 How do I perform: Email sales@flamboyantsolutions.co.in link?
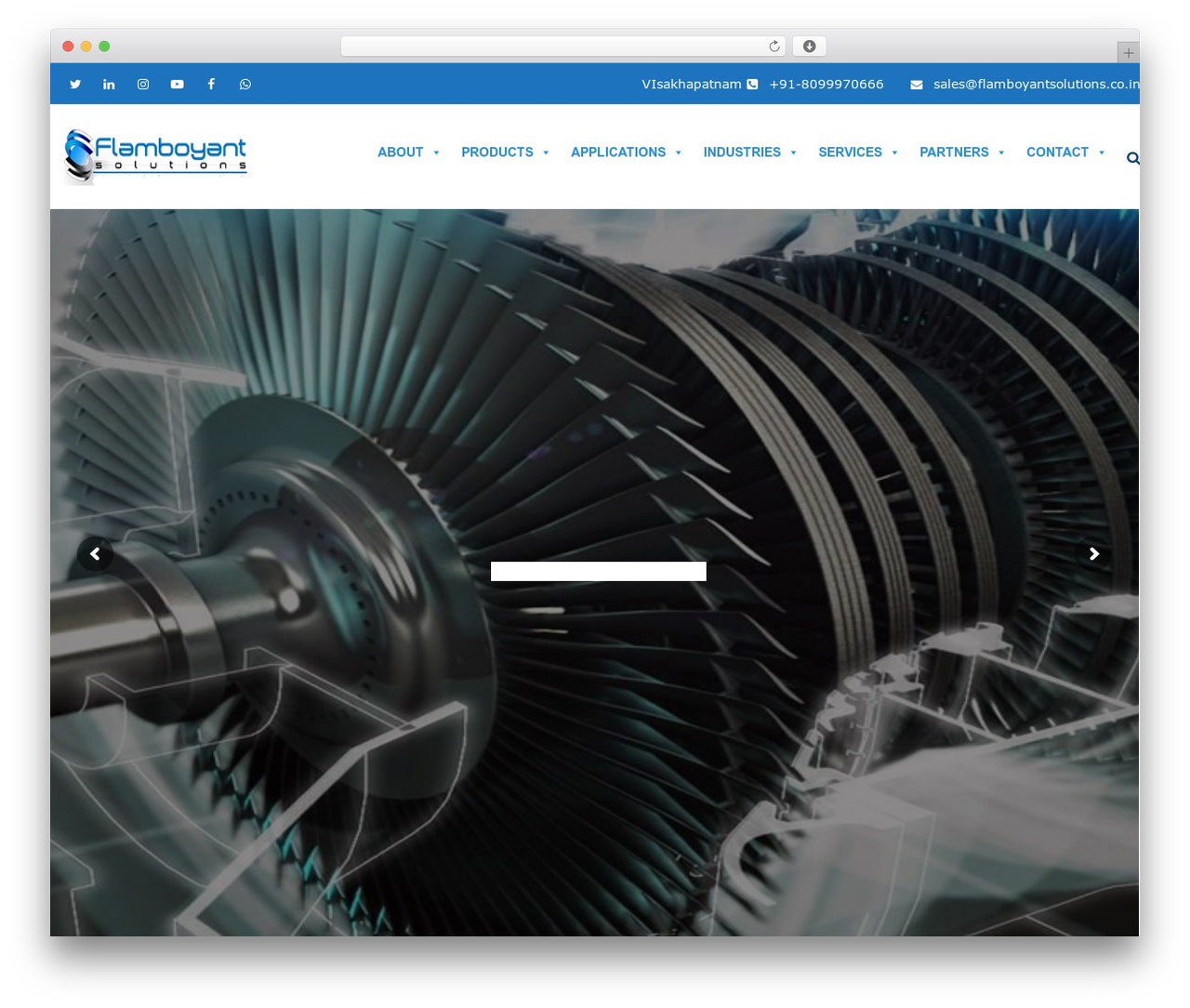click(x=1037, y=84)
